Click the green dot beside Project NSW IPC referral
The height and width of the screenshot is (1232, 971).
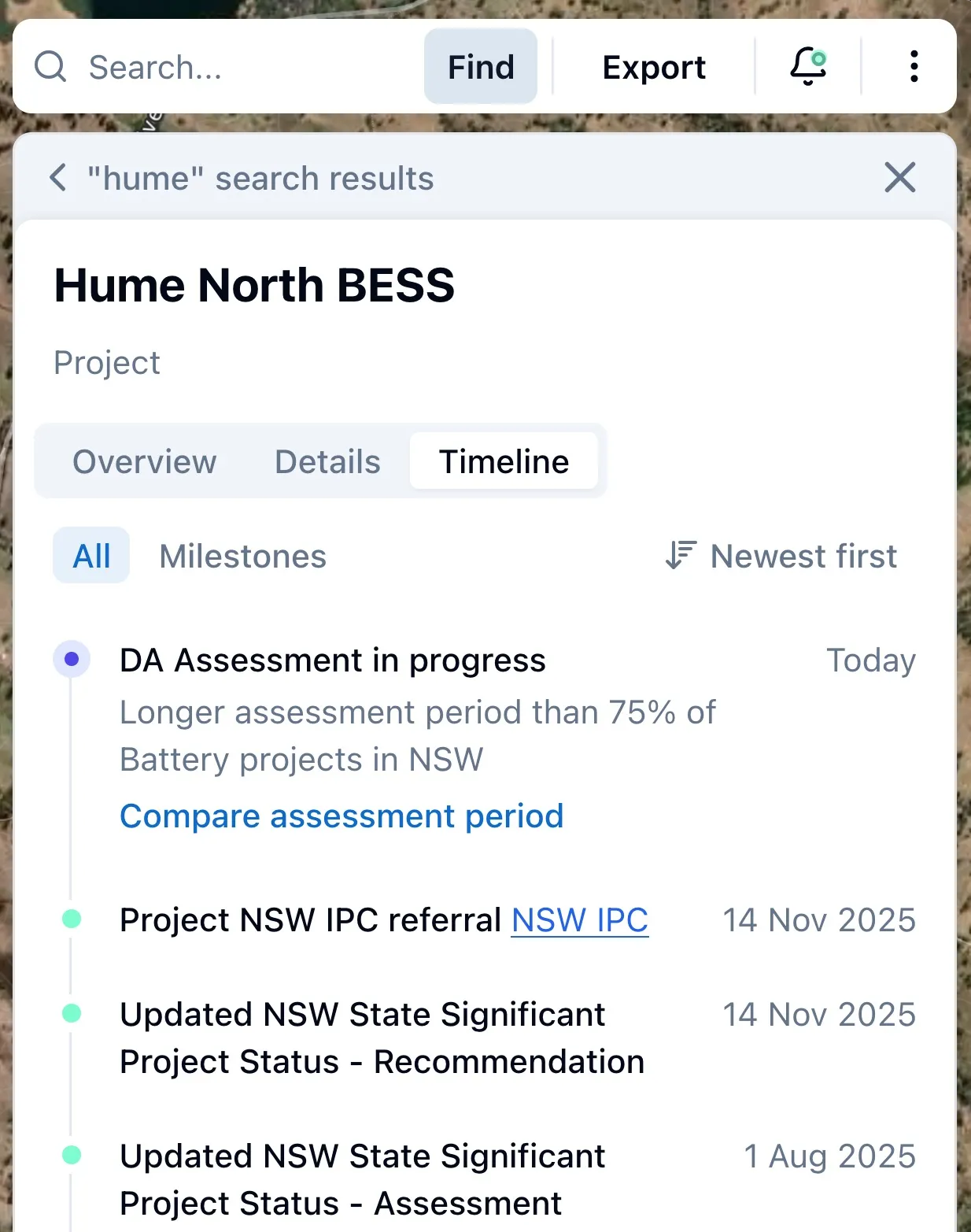click(x=72, y=919)
